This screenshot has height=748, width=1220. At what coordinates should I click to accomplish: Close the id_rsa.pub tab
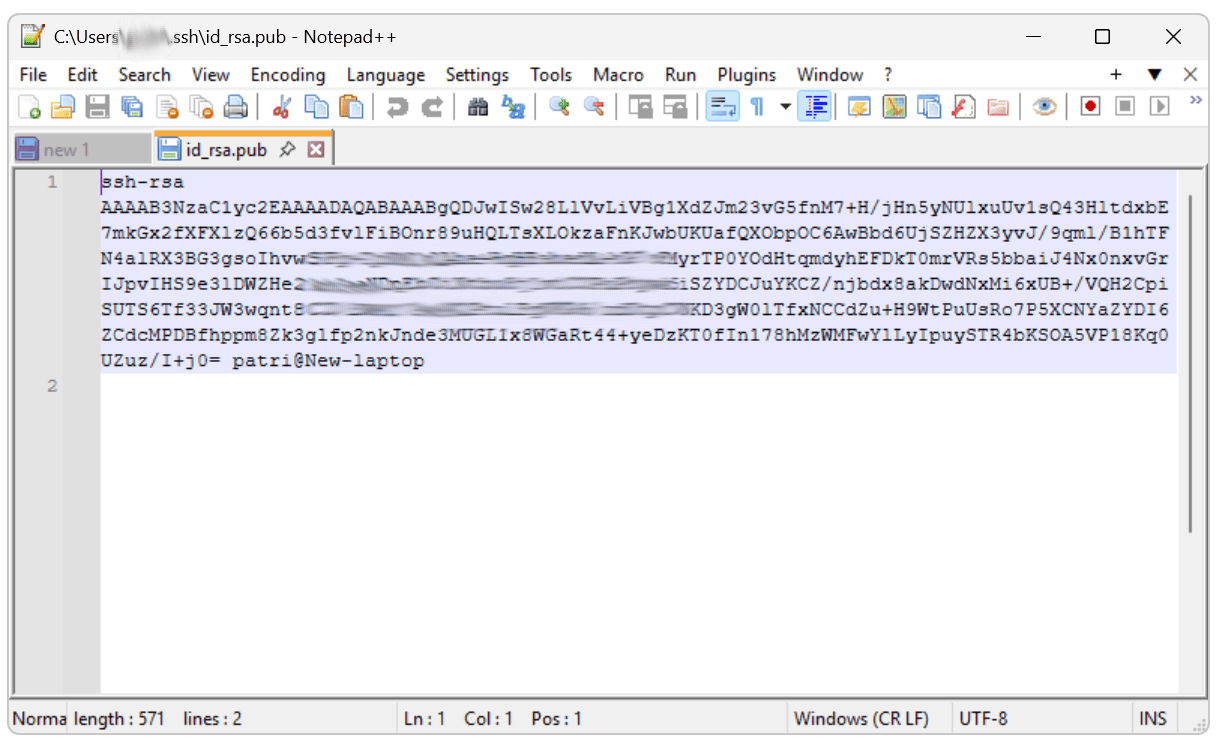[x=316, y=150]
